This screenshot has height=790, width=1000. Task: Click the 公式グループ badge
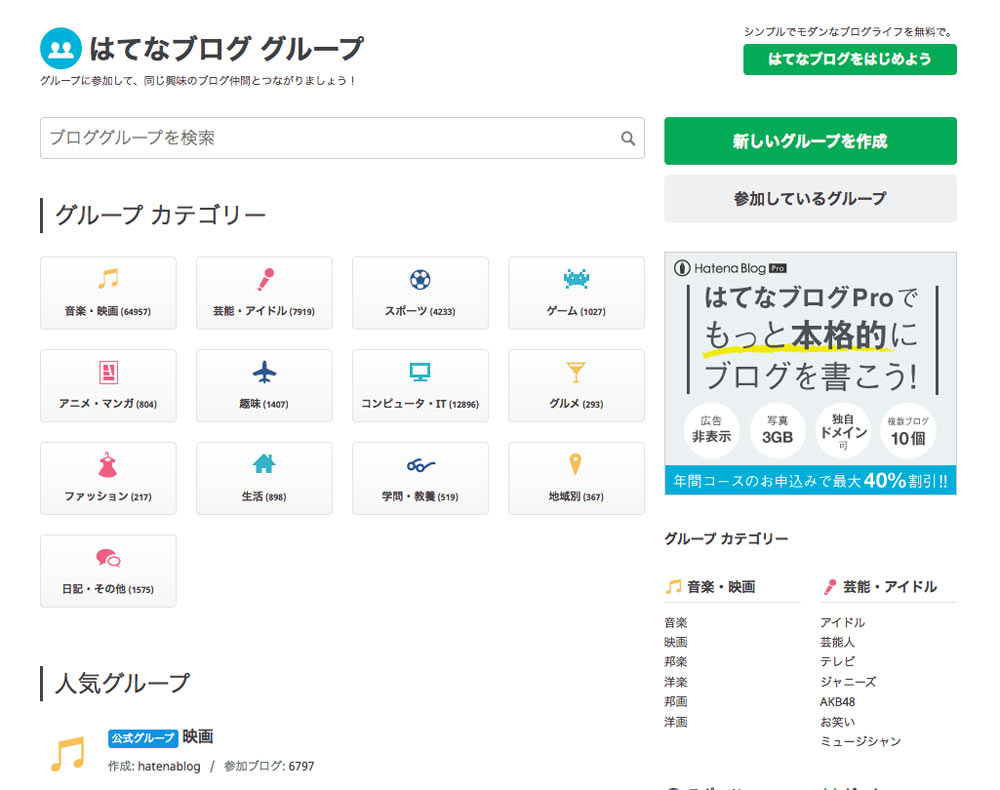coord(143,738)
